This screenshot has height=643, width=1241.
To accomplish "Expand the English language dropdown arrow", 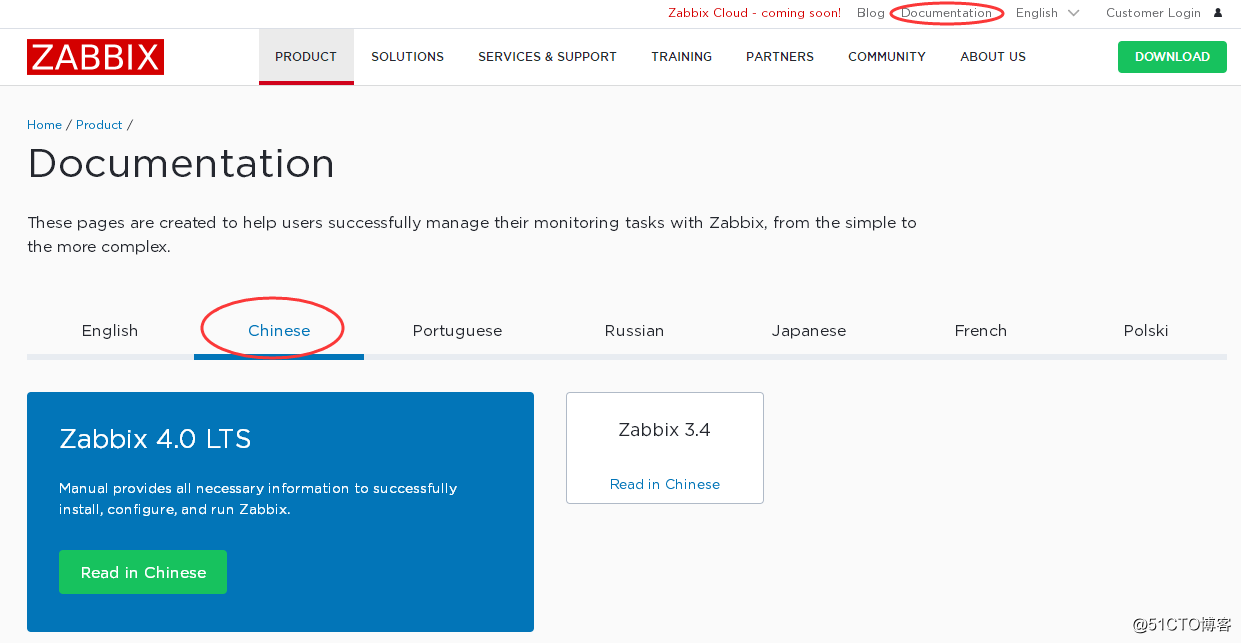I will tap(1074, 13).
